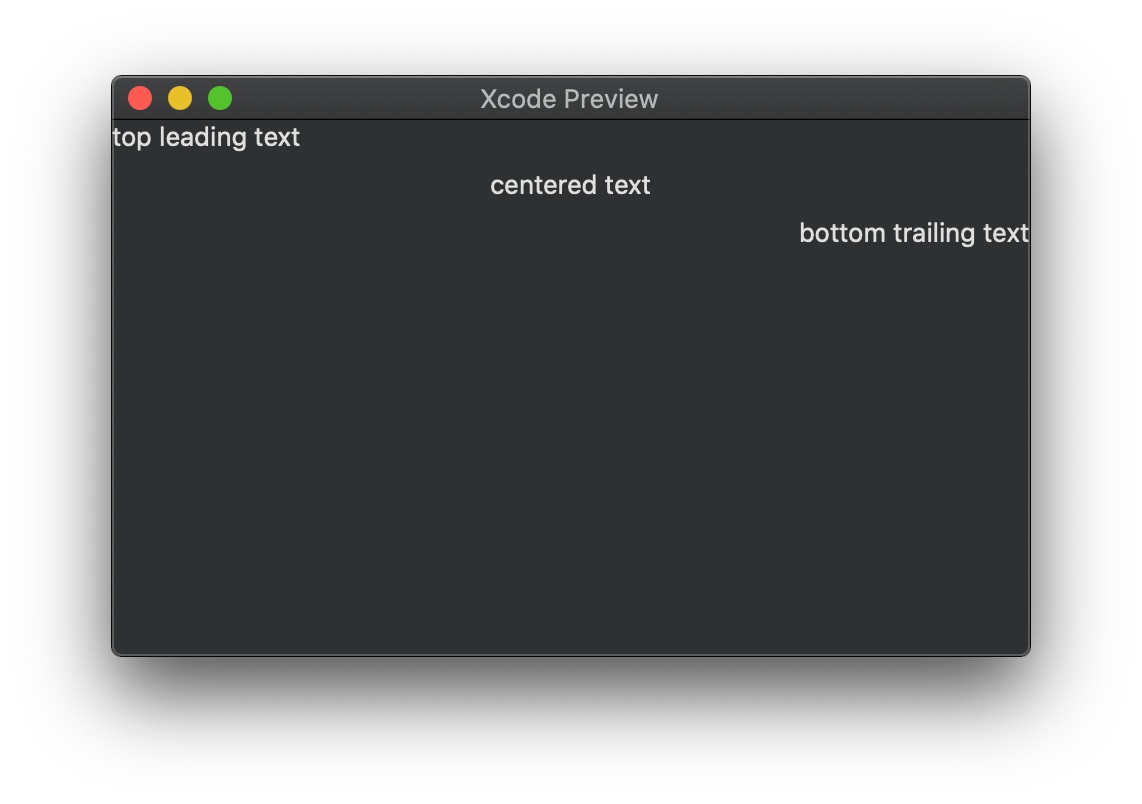Click the word 'text' in 'centered text'
1142x804 pixels.
pyautogui.click(x=628, y=185)
